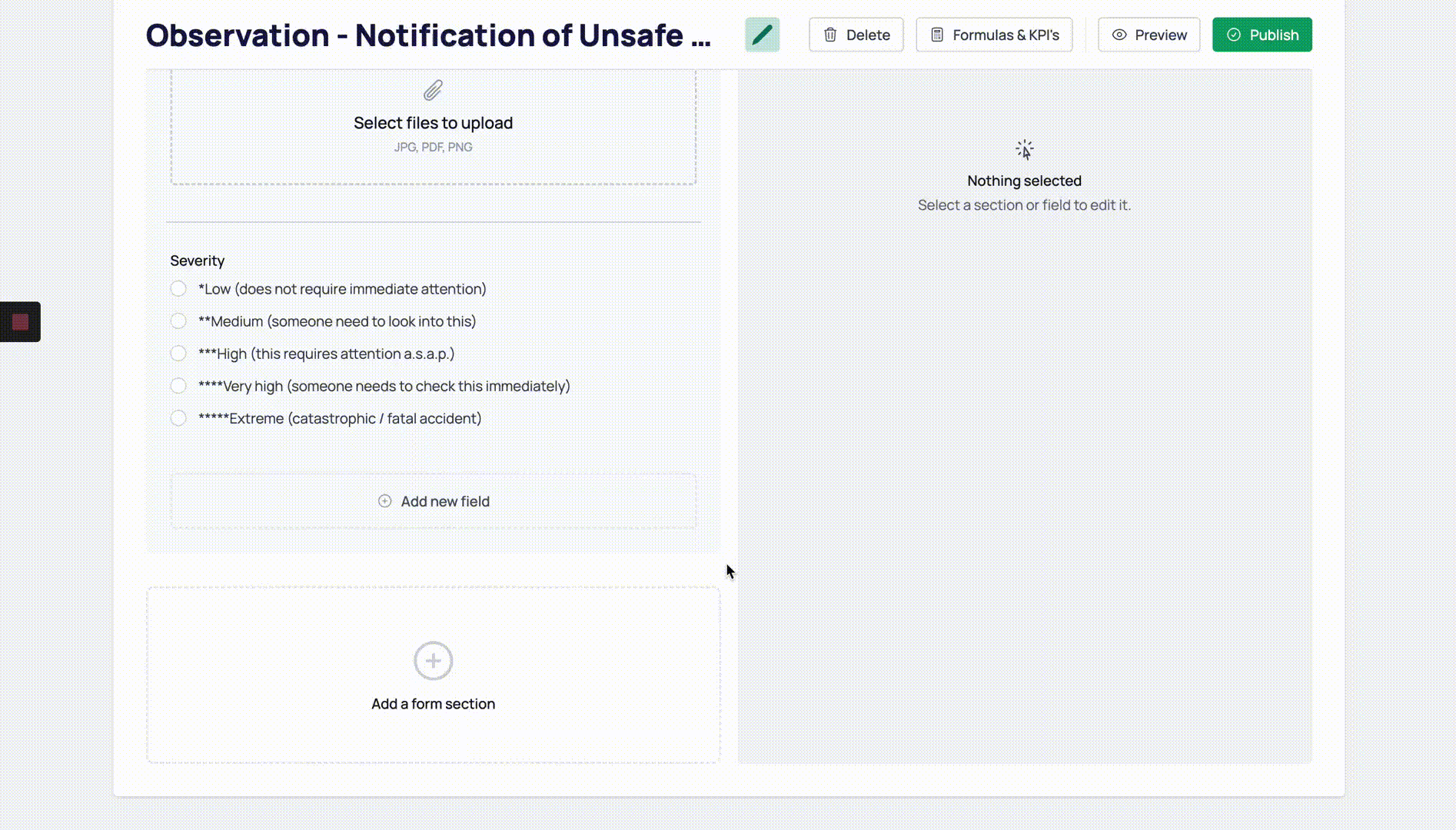The width and height of the screenshot is (1456, 830).
Task: Publish the form
Action: pyautogui.click(x=1262, y=35)
